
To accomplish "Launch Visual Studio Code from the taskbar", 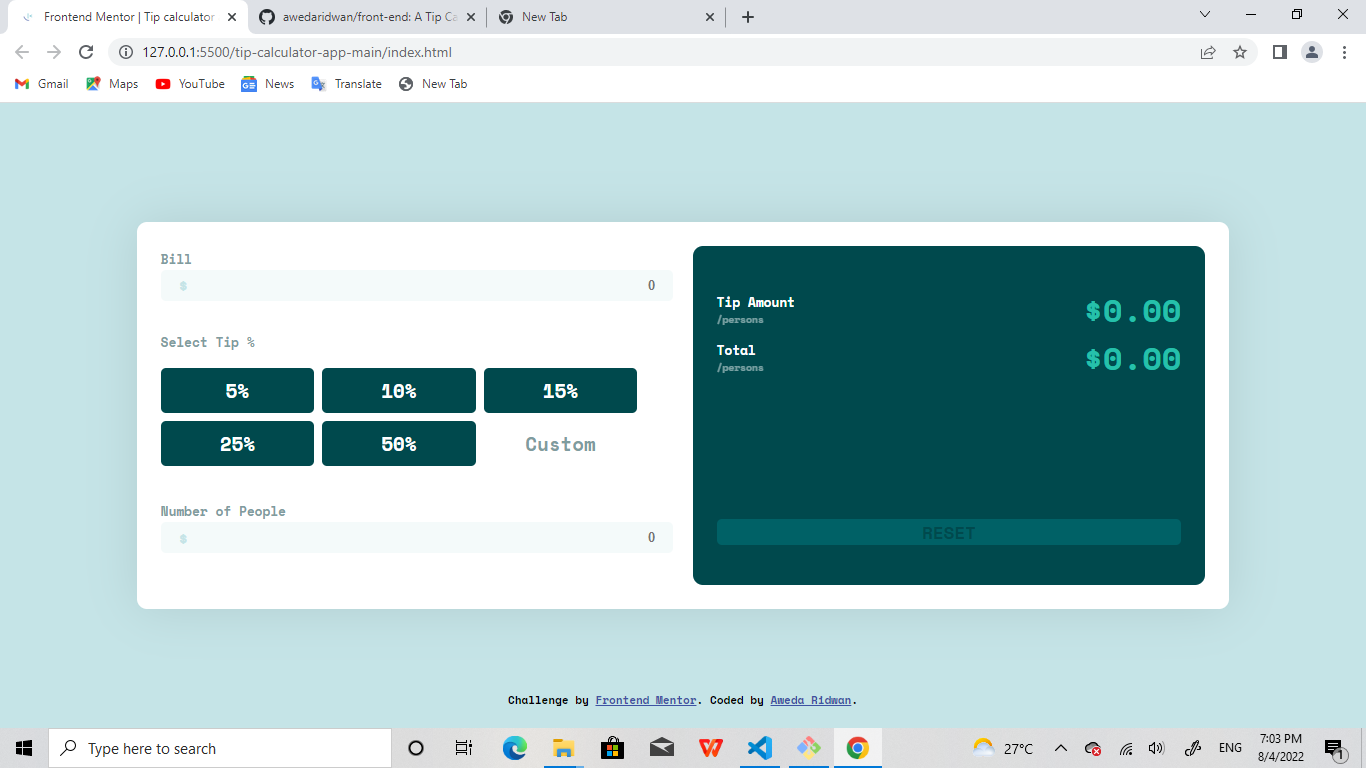I will pos(760,748).
